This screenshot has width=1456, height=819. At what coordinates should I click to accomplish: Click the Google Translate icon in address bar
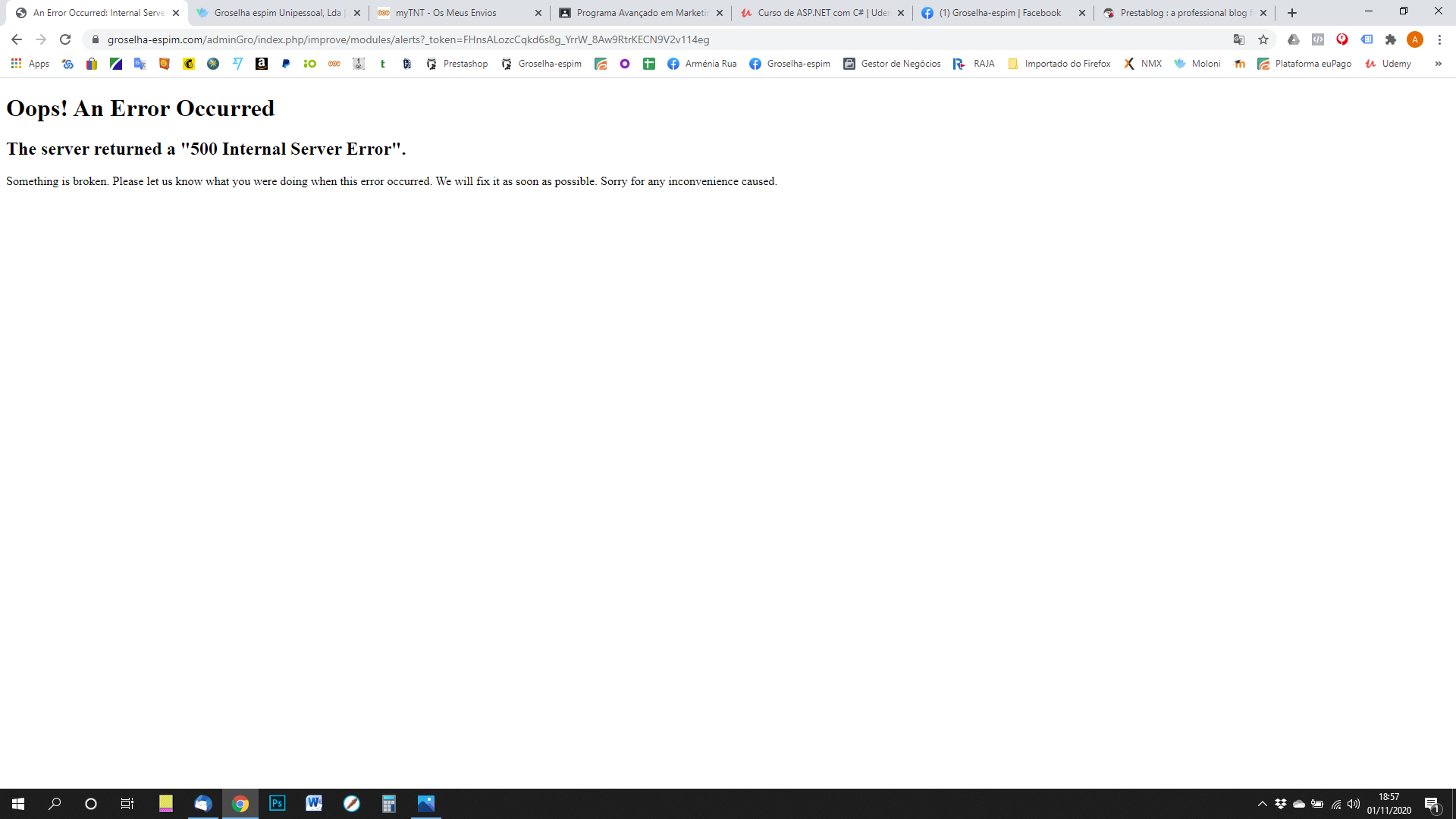click(1239, 39)
